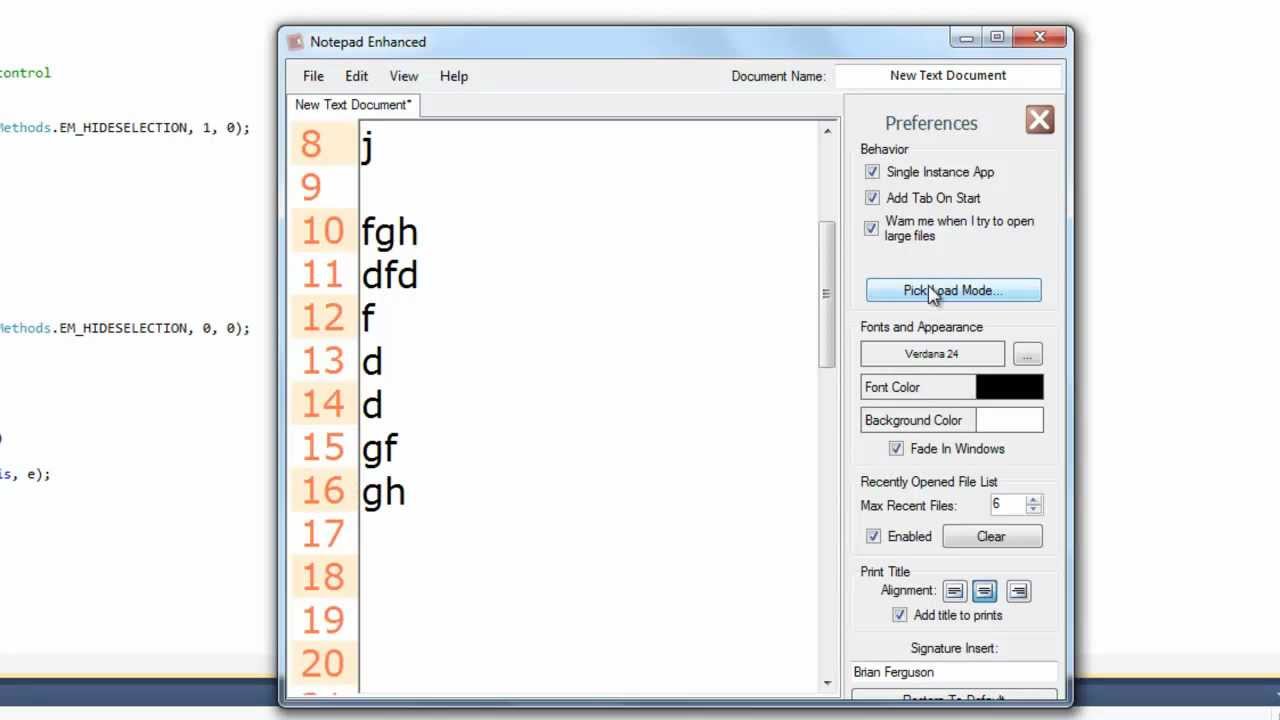Toggle Add Tab On Start checkbox
Viewport: 1280px width, 720px height.
point(872,198)
